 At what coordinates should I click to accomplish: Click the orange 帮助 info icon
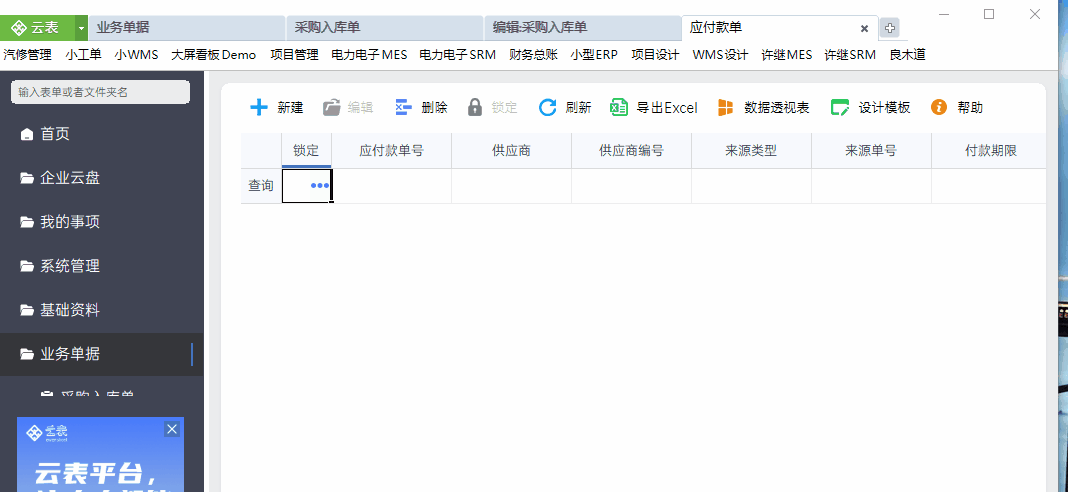coord(939,107)
